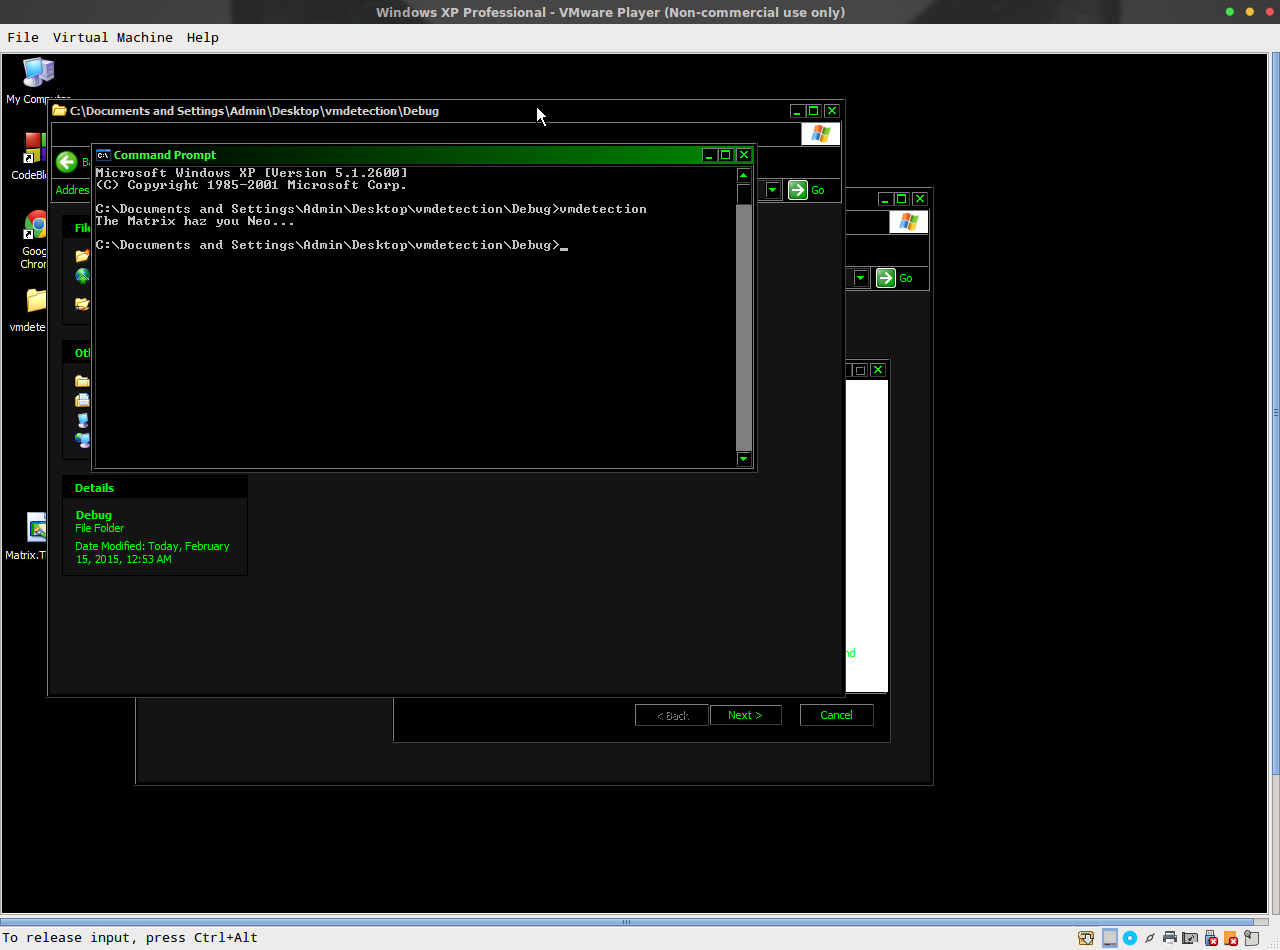Open VMware Player File menu
1280x950 pixels.
(x=23, y=37)
